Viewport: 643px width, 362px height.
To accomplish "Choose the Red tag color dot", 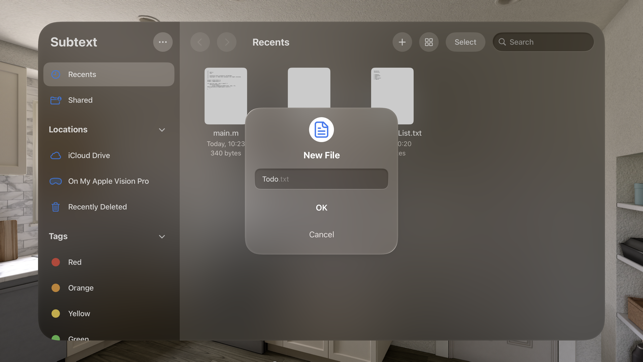I will click(x=56, y=262).
